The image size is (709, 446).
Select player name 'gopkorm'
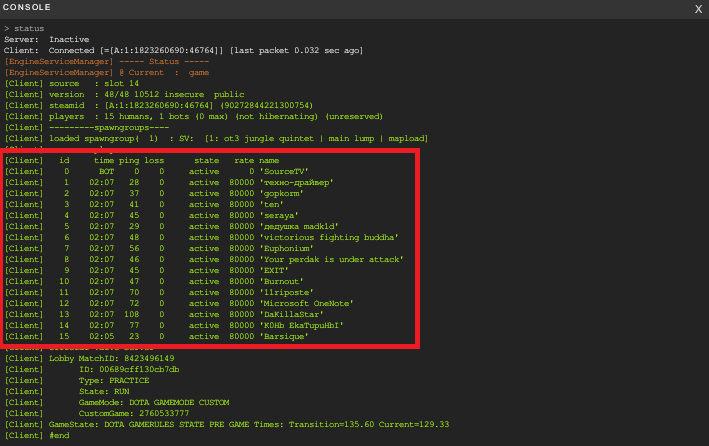pyautogui.click(x=285, y=193)
